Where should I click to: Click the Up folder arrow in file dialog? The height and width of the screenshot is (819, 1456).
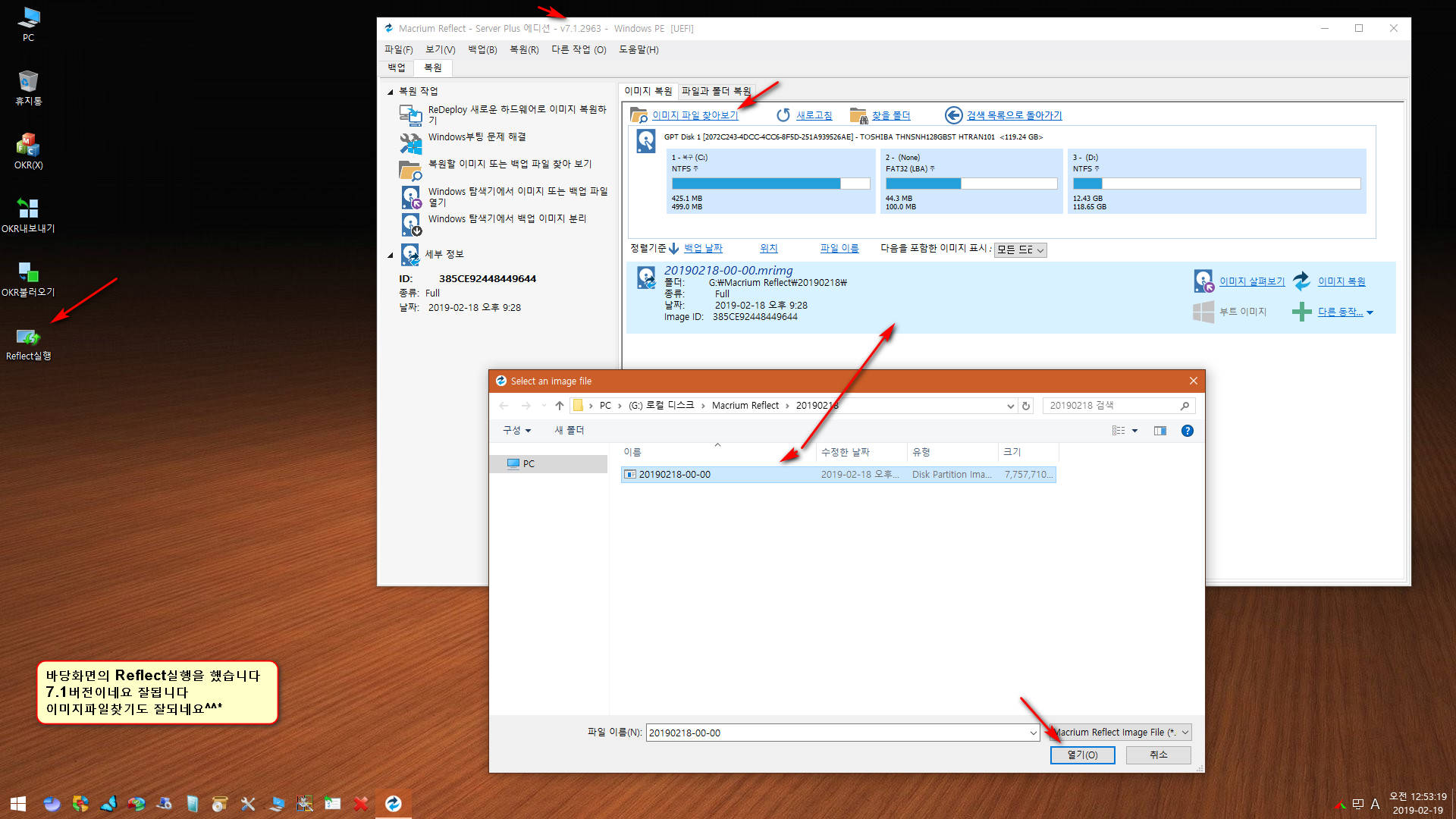tap(560, 406)
